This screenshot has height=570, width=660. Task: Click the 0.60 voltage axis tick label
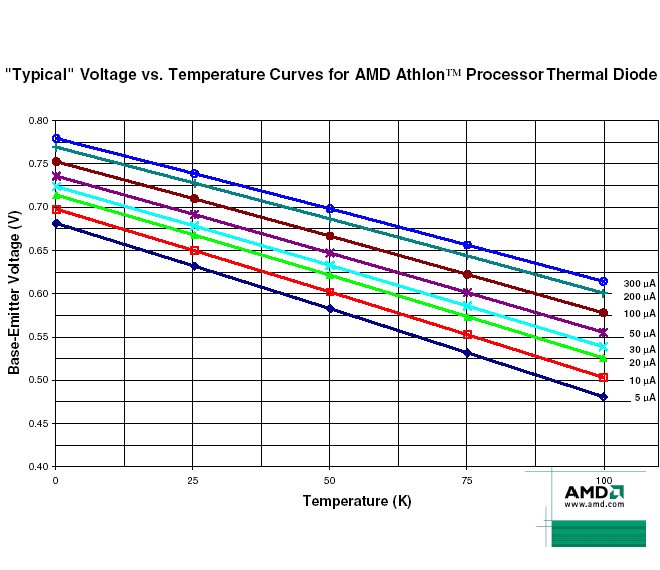point(39,293)
